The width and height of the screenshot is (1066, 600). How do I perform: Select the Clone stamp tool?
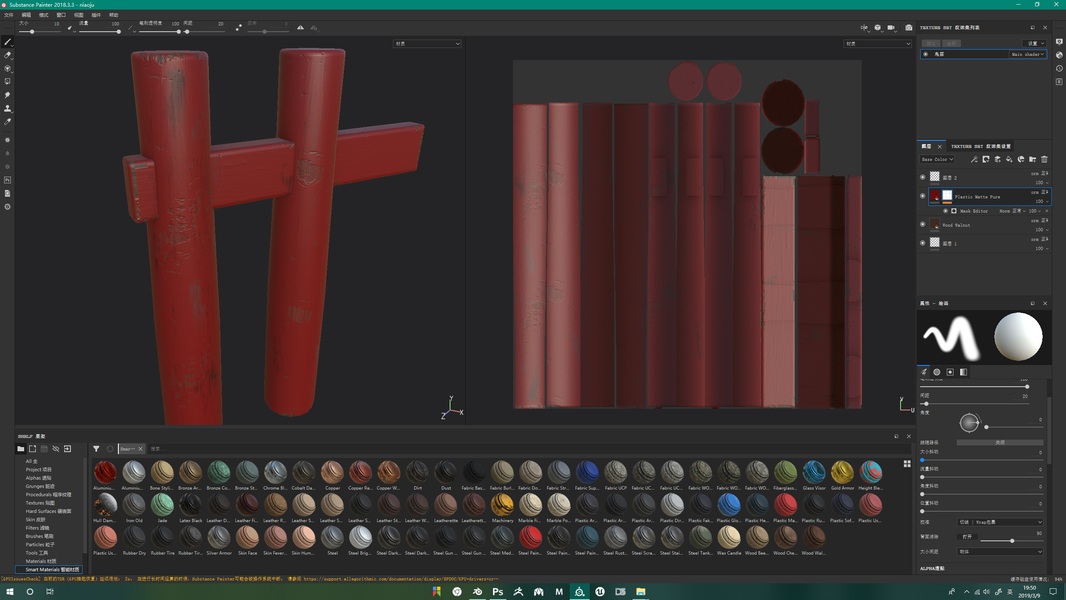tap(7, 108)
